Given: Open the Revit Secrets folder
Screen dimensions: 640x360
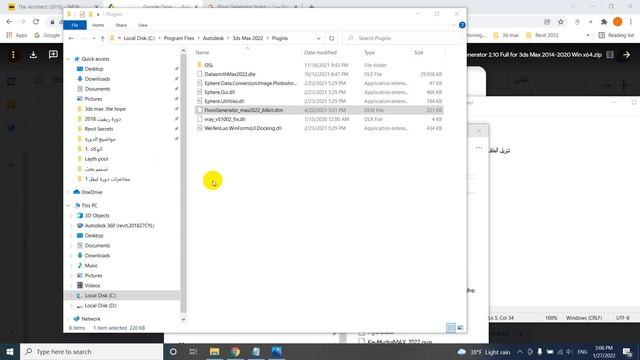Looking at the screenshot, I should (99, 129).
